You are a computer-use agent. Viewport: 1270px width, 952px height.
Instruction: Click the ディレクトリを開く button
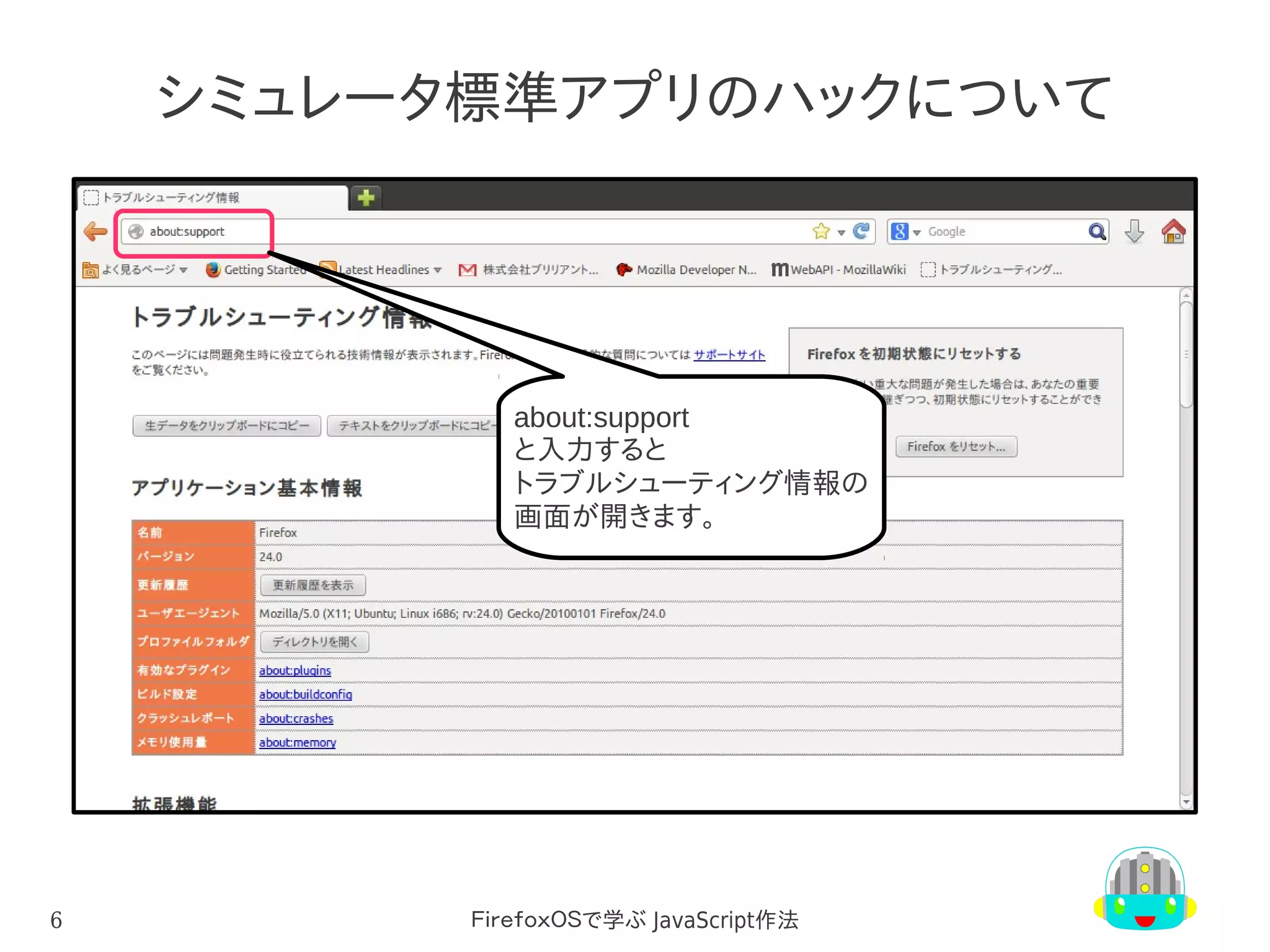click(x=315, y=642)
